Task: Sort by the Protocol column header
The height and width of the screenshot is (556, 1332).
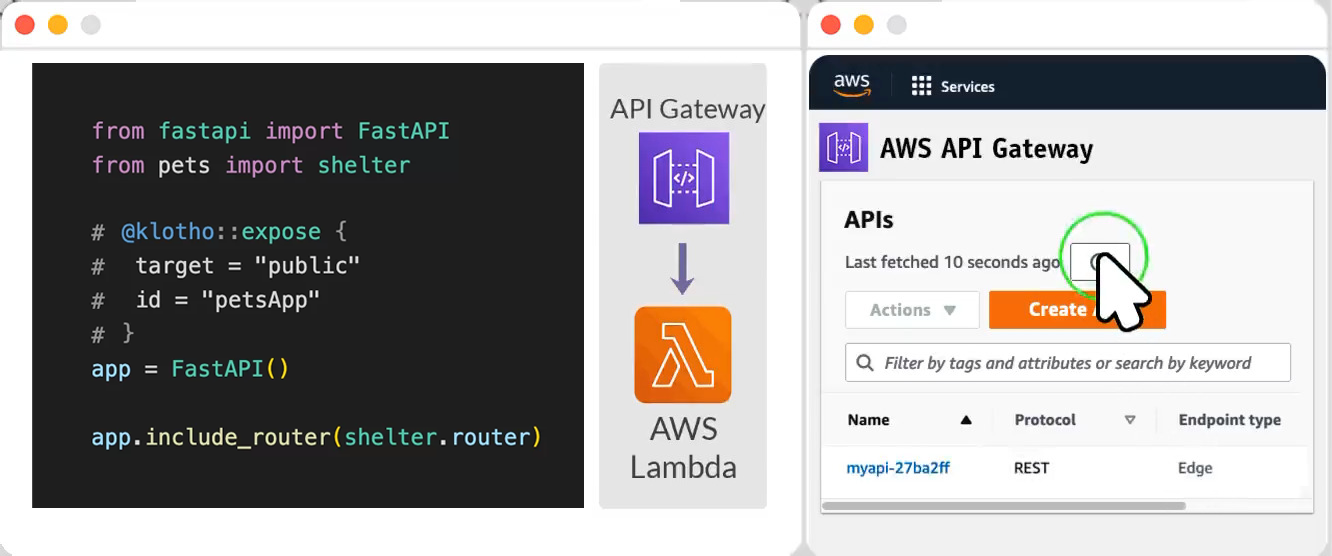Action: (x=1045, y=420)
